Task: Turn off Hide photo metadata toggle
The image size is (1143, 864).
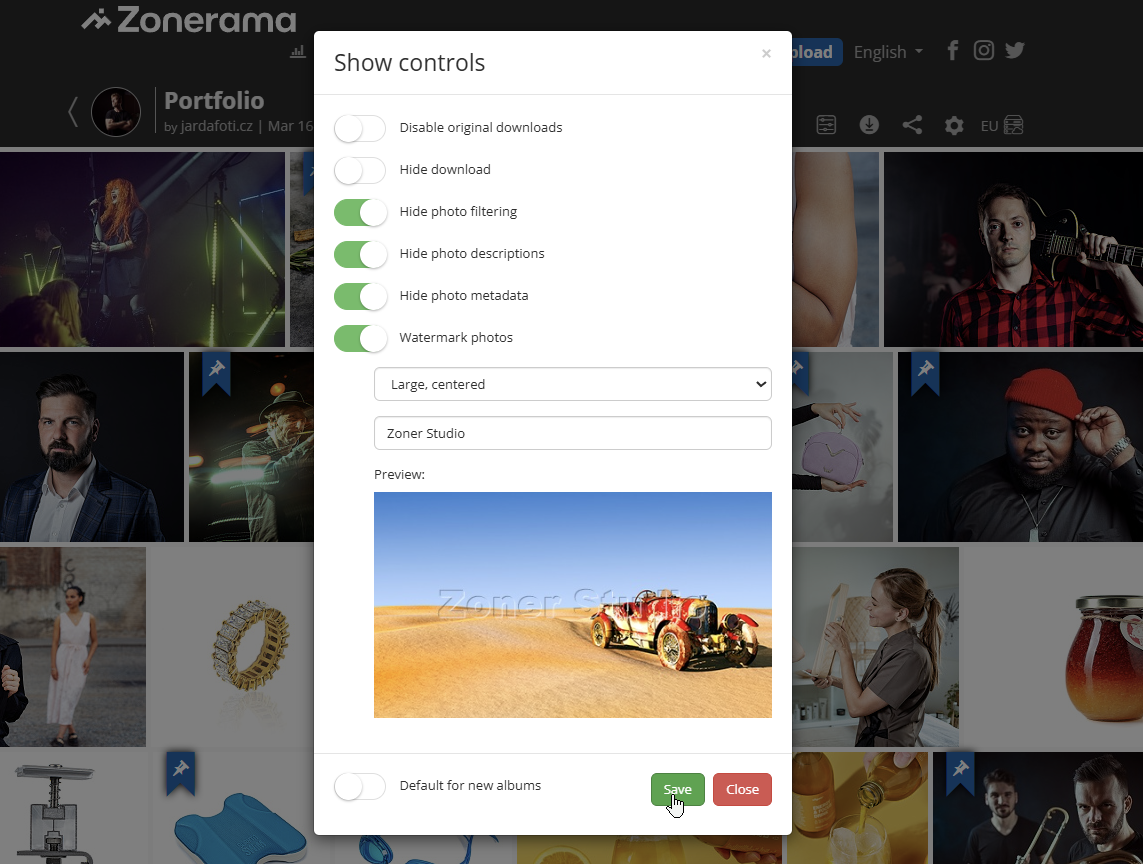Action: (360, 296)
